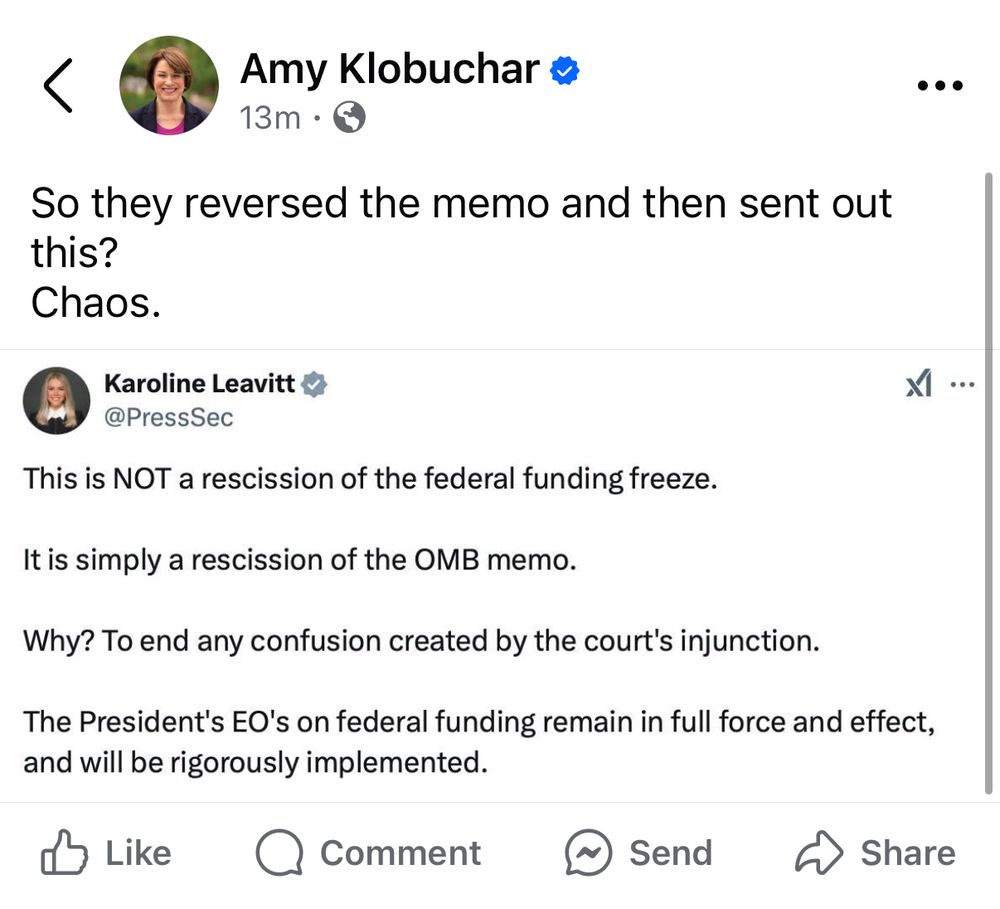
Task: Tap the public globe audience icon
Action: click(349, 119)
